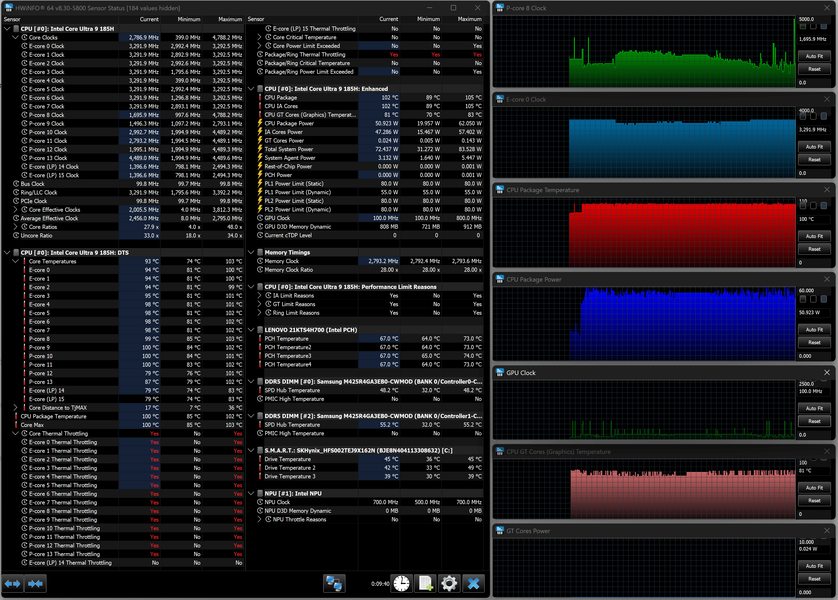Click the collapse-columns arrows icon in bottom toolbar
The width and height of the screenshot is (838, 600).
(x=35, y=583)
